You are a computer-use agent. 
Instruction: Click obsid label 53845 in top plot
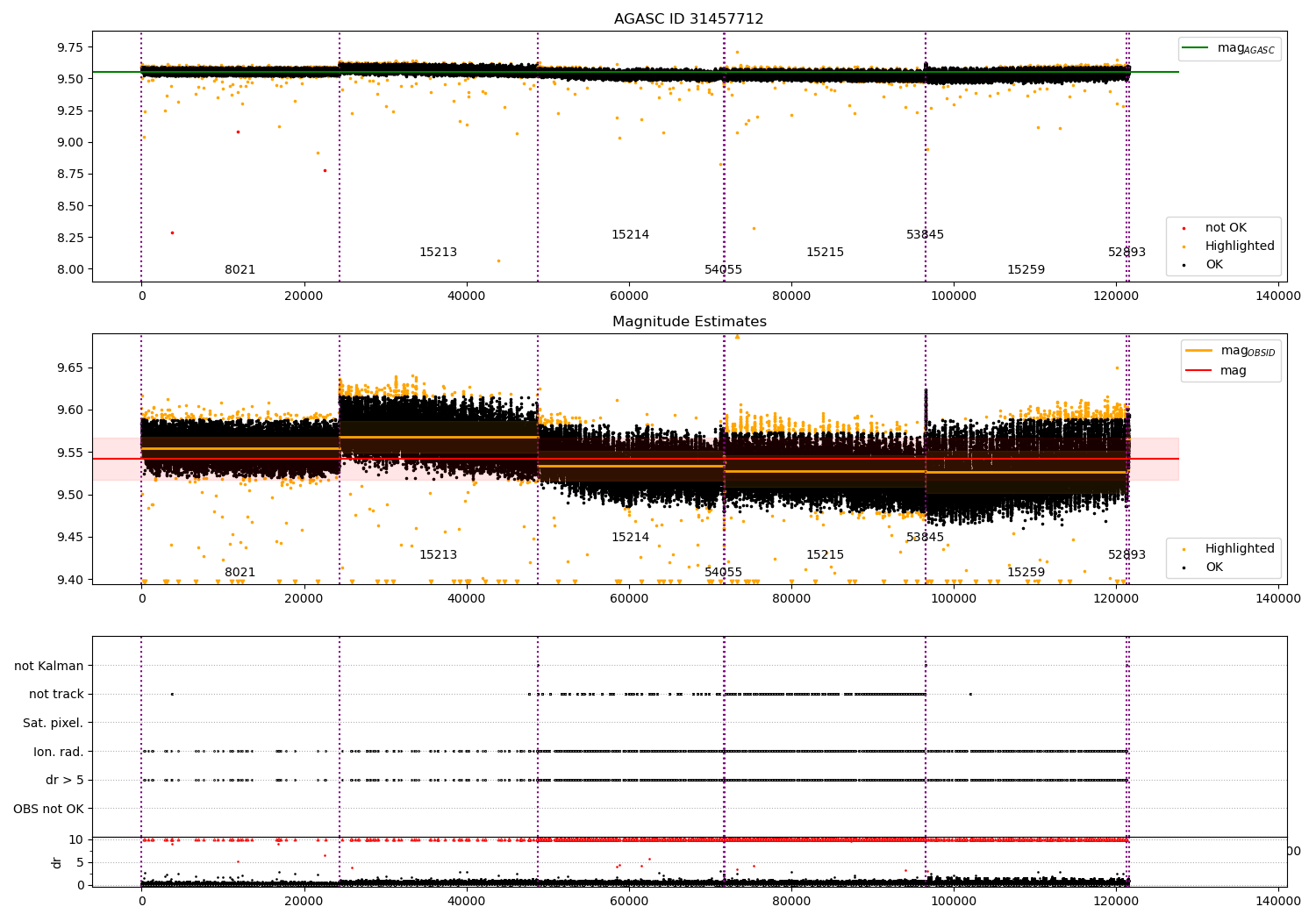(x=925, y=235)
